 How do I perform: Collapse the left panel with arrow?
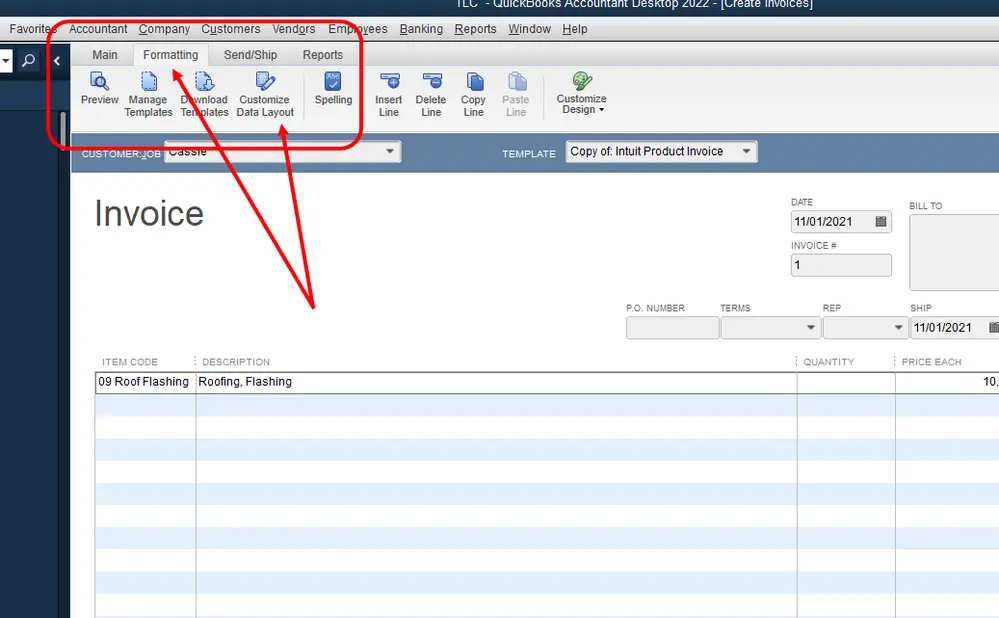pyautogui.click(x=57, y=61)
